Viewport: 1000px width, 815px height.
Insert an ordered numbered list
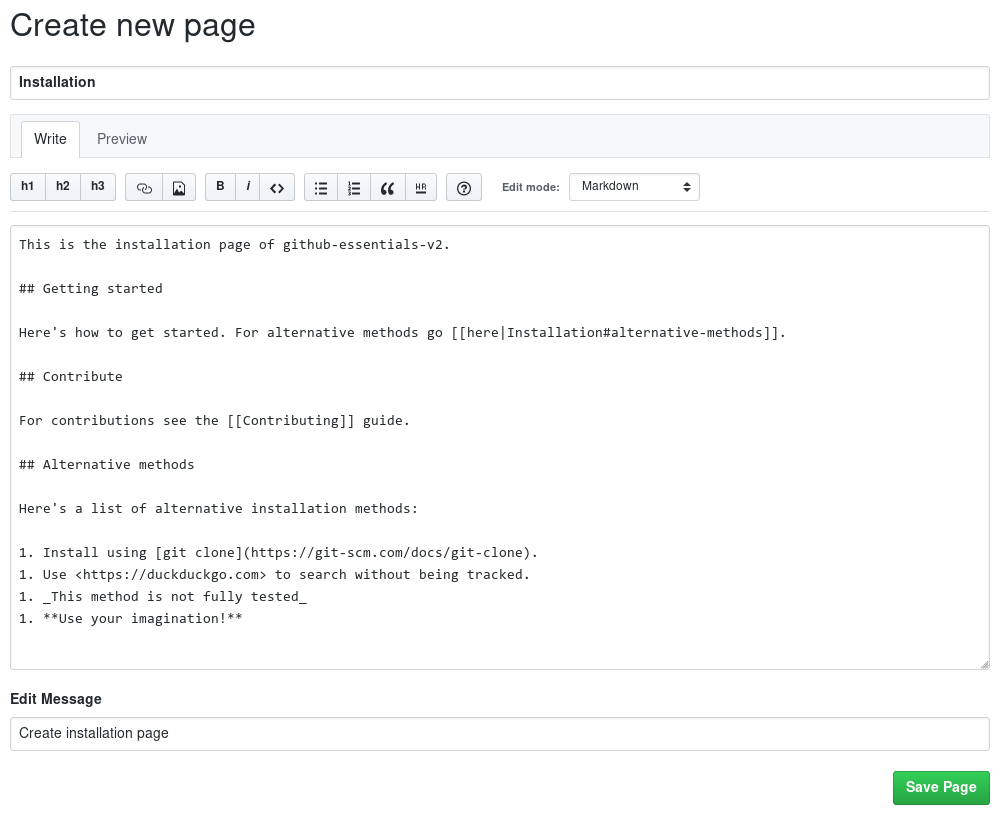click(x=354, y=188)
